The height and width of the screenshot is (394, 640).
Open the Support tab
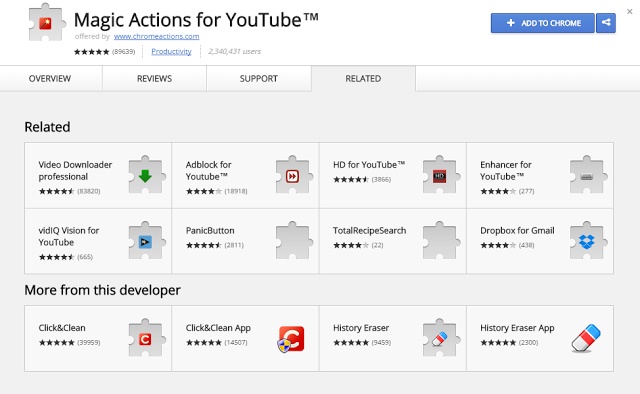259,78
